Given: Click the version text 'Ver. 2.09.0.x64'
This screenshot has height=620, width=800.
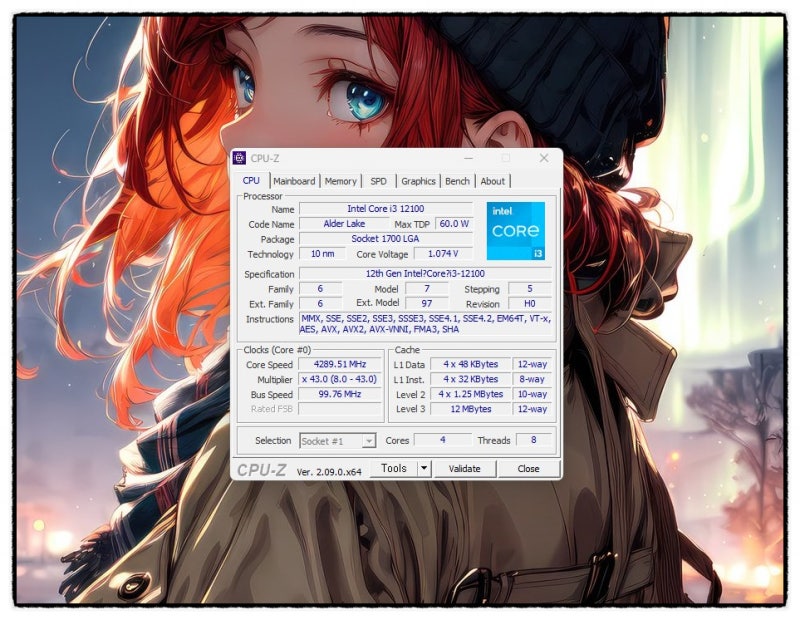Looking at the screenshot, I should click(x=329, y=472).
